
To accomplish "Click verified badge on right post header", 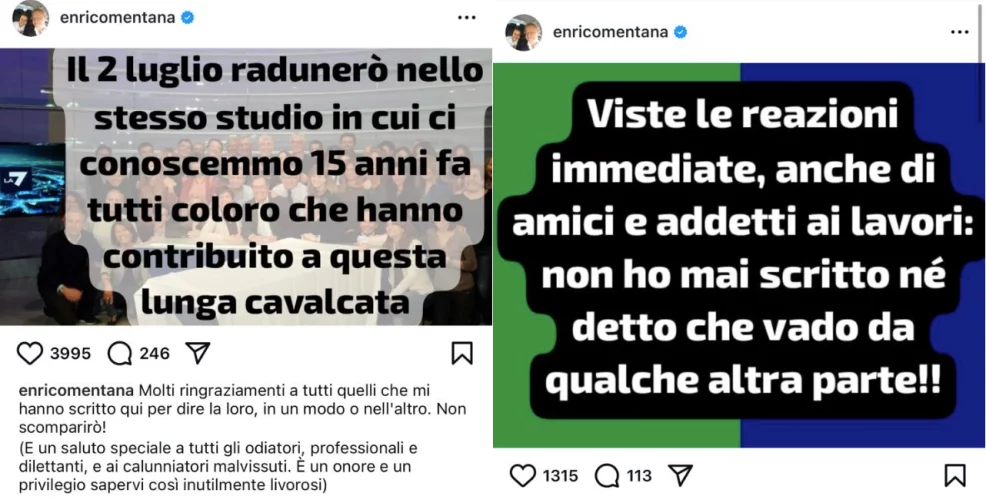I will [680, 32].
